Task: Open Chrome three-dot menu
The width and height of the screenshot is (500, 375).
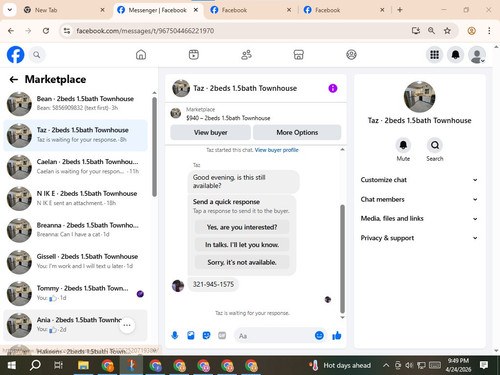Action: point(489,31)
